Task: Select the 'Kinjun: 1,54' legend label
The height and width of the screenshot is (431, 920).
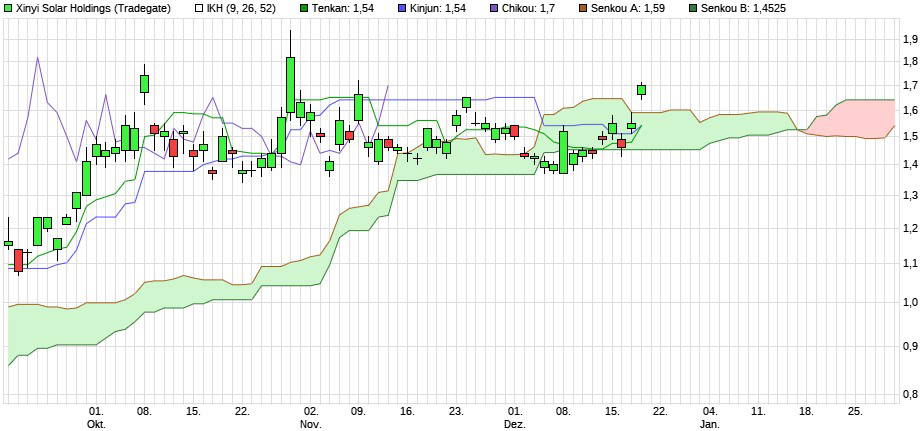Action: tap(439, 8)
